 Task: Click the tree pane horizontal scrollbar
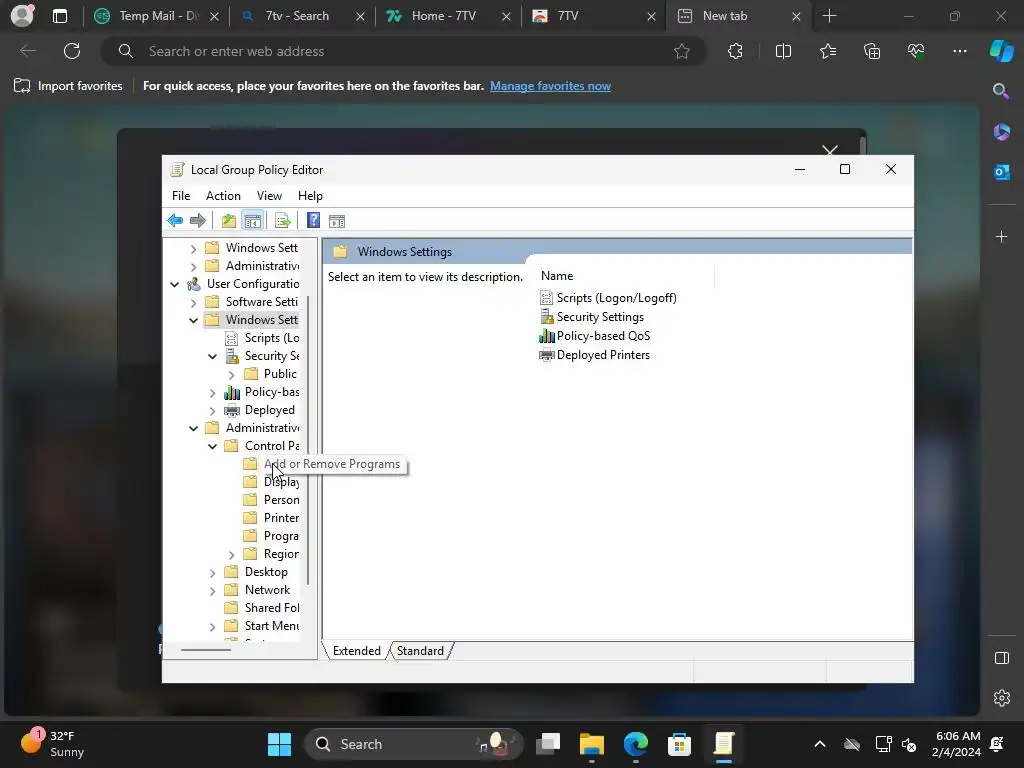click(x=206, y=650)
